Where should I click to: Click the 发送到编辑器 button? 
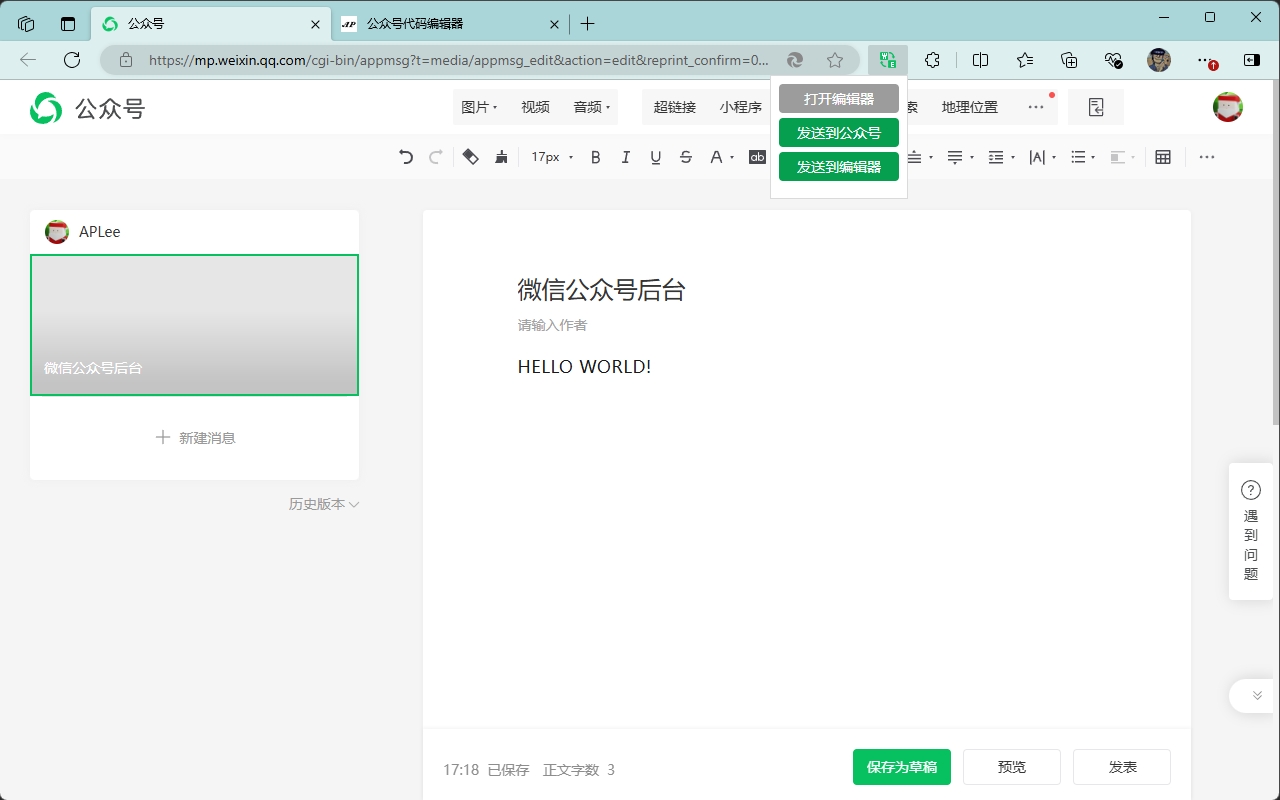[x=839, y=167]
